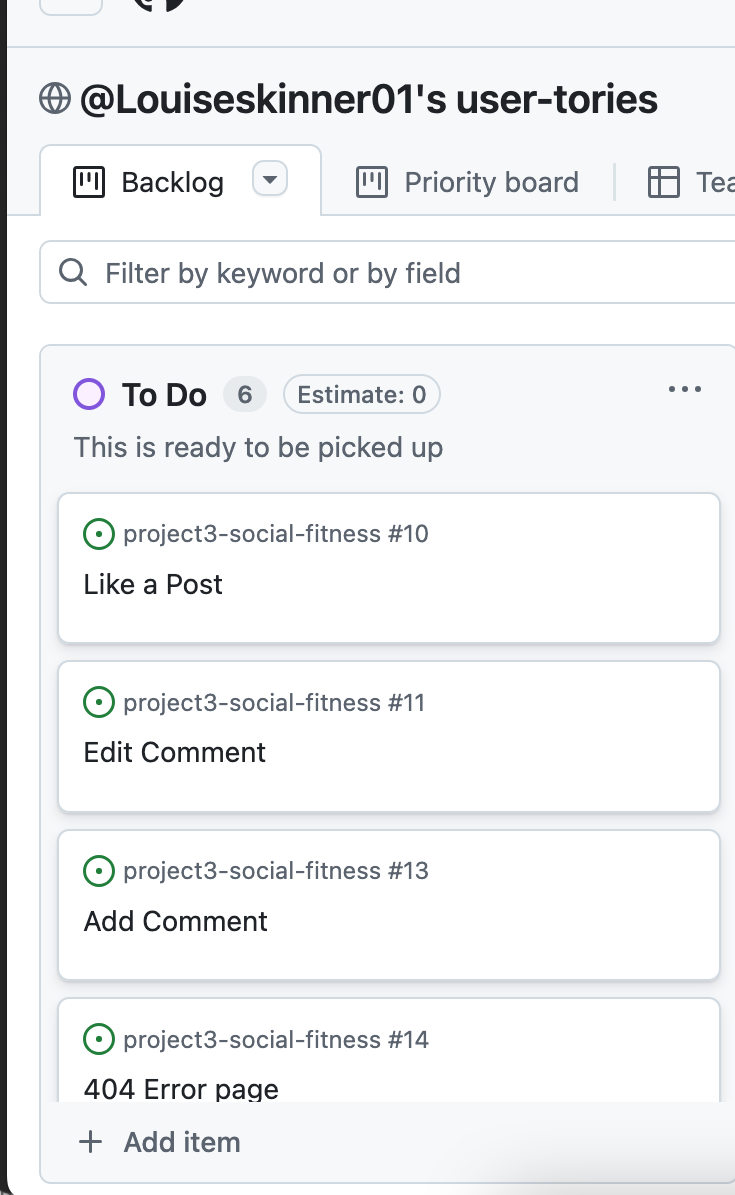Open the Backlog tab dropdown arrow

(268, 180)
